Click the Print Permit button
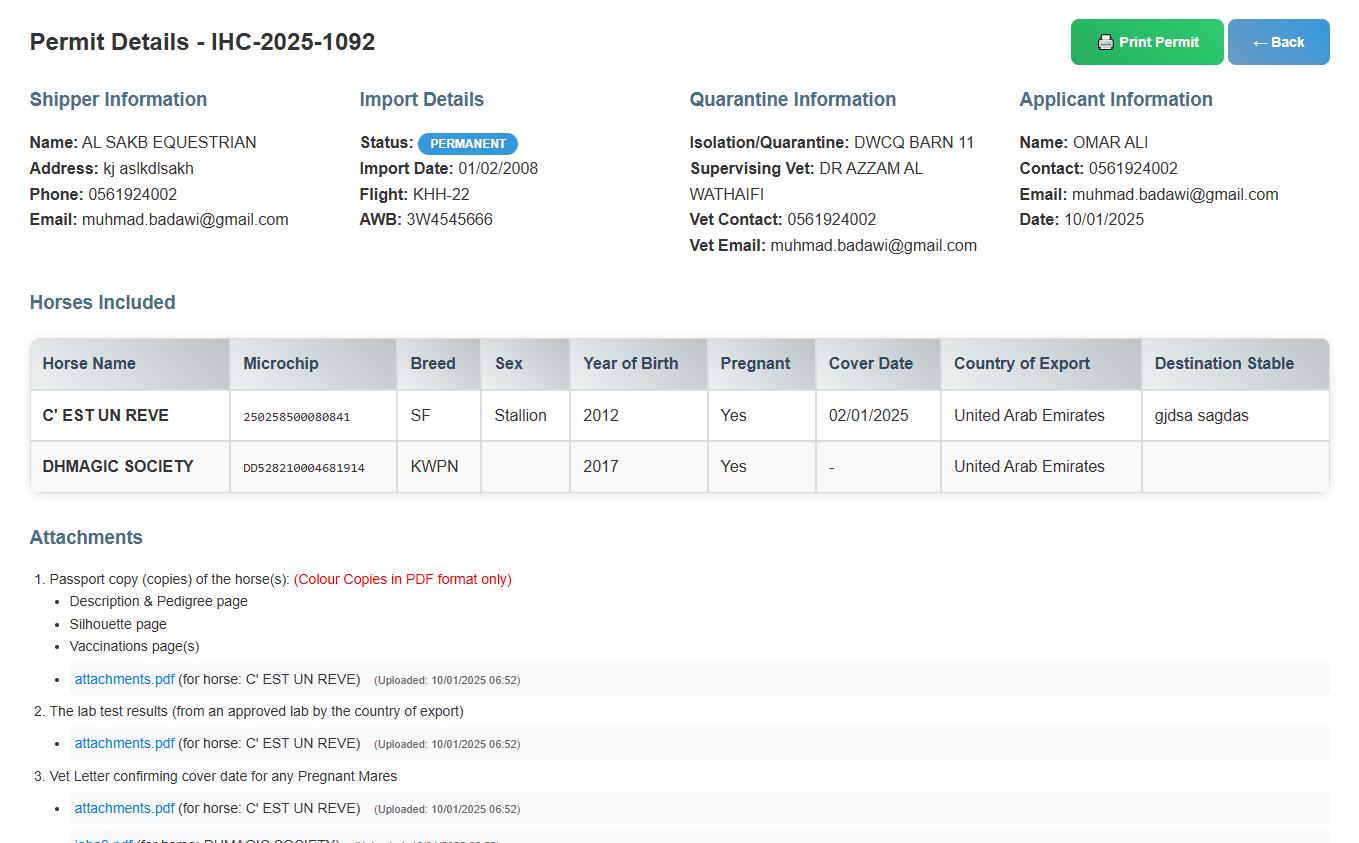Viewport: 1359px width, 843px height. [x=1146, y=42]
